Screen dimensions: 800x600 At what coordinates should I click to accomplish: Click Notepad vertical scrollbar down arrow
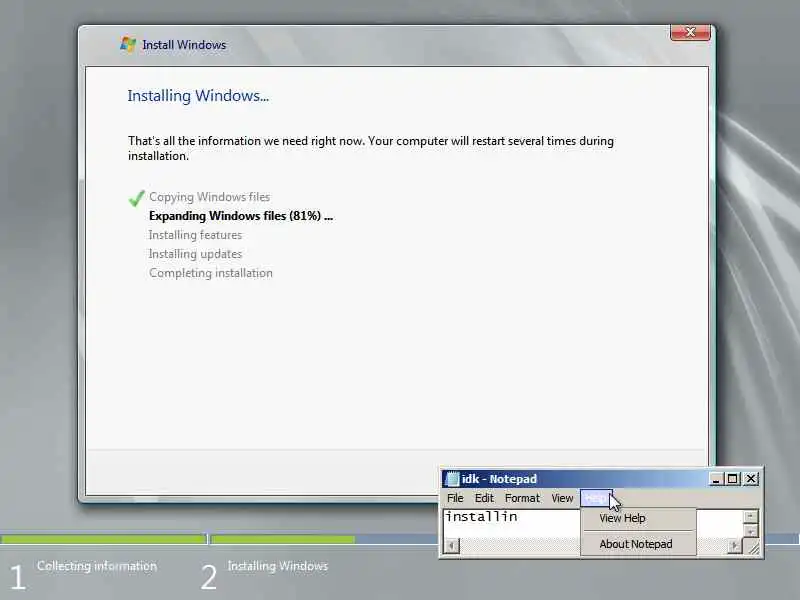750,532
